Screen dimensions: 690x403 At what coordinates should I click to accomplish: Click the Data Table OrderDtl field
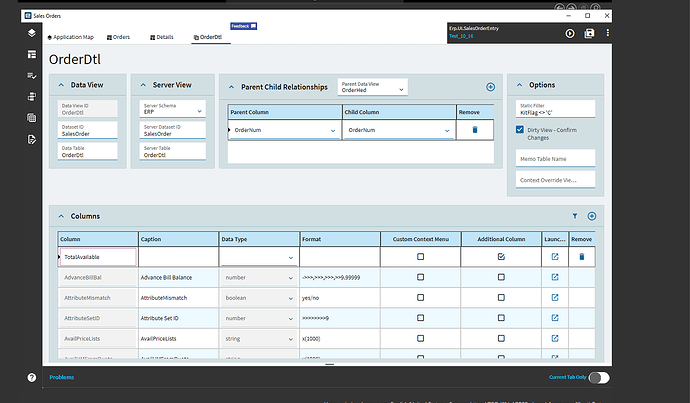[88, 151]
